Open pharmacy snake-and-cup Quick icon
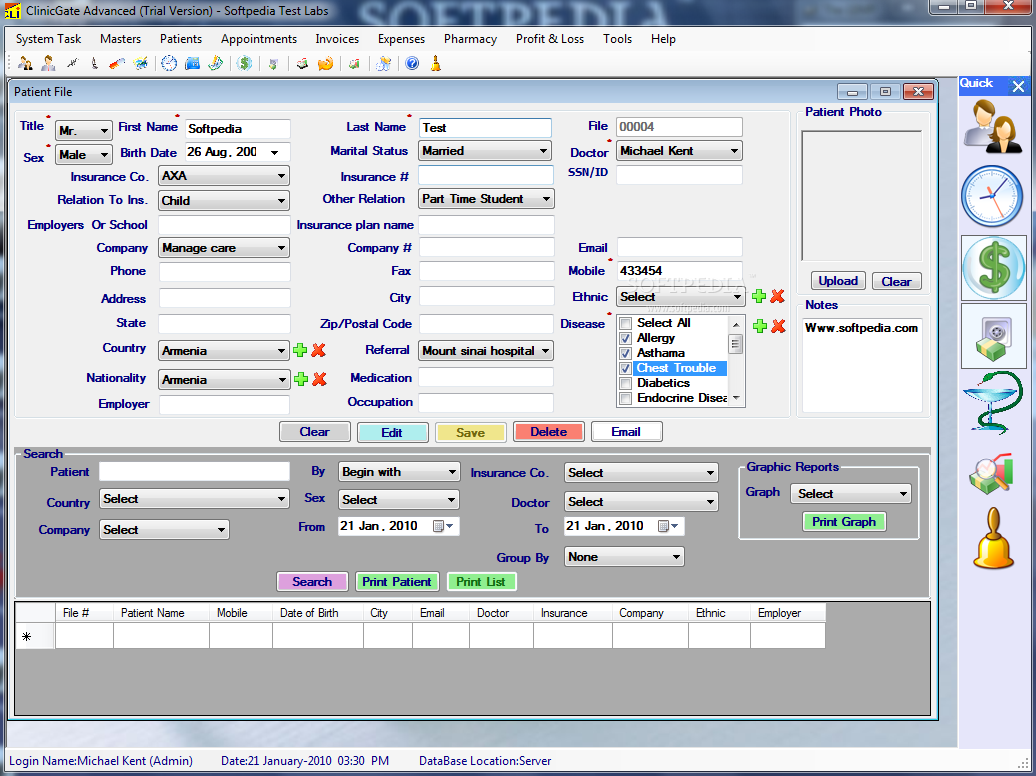 (x=992, y=403)
